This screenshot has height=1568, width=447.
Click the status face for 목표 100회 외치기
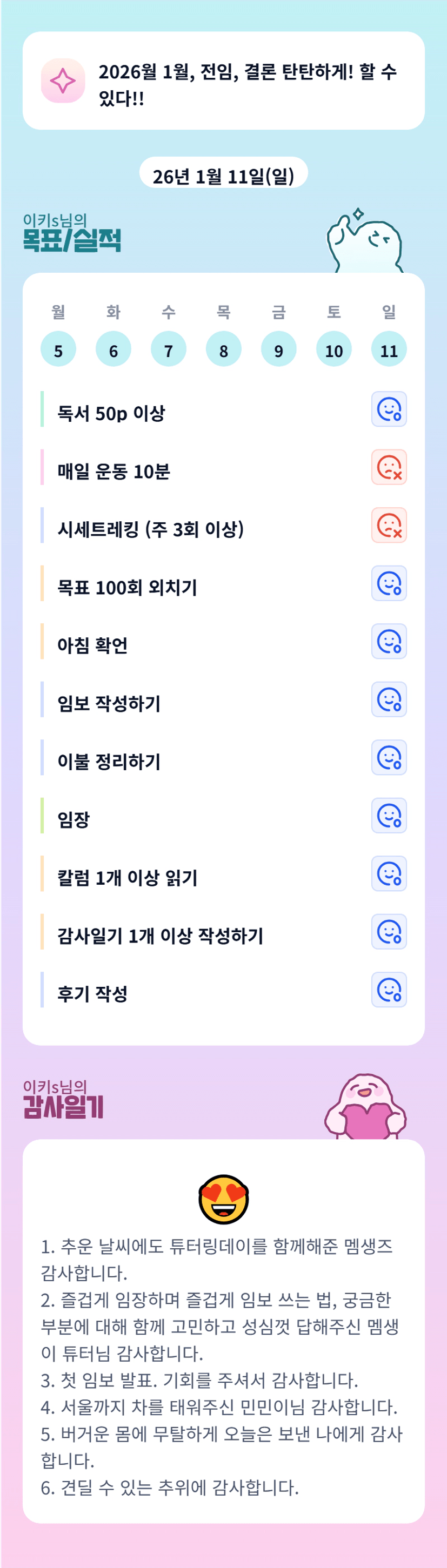click(x=389, y=583)
